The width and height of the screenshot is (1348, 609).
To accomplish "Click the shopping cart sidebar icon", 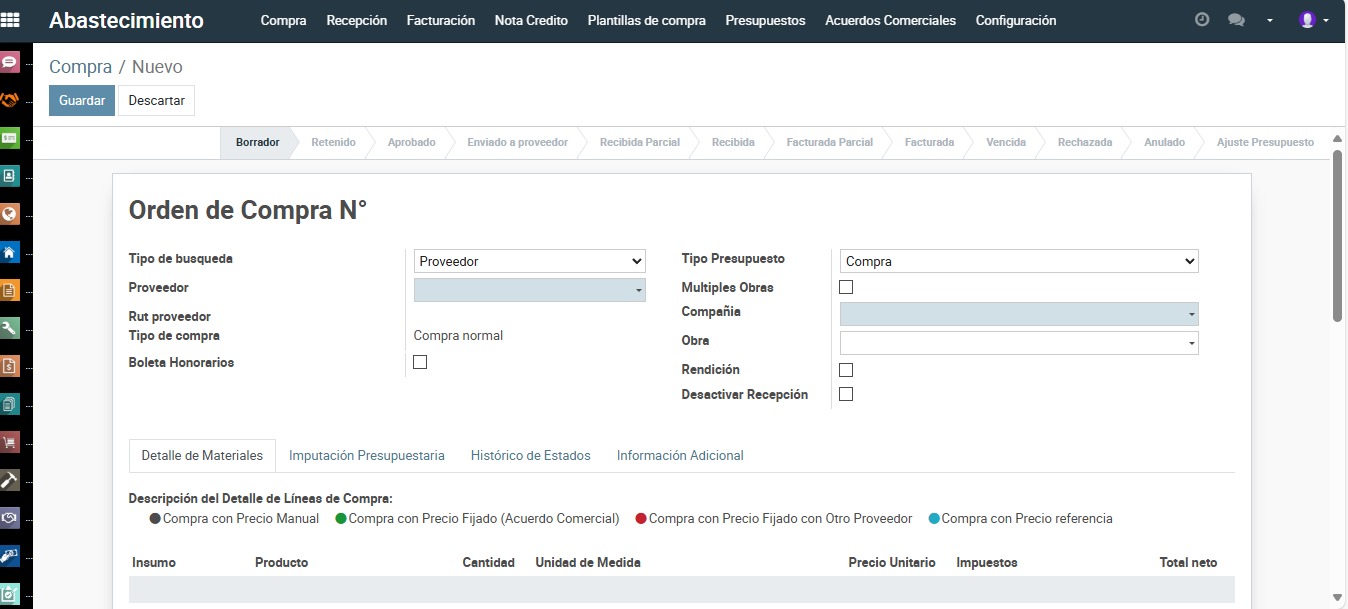I will tap(10, 442).
